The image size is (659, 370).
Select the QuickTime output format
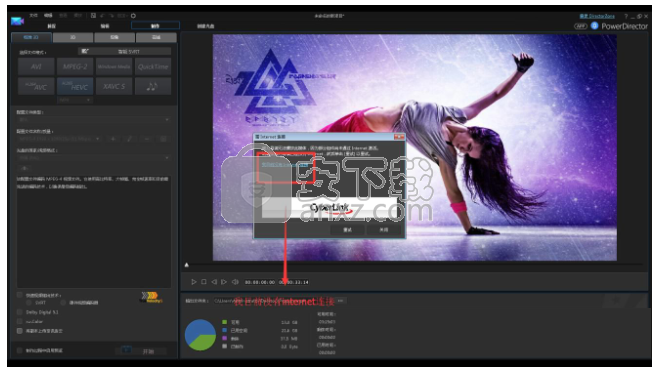pos(153,66)
